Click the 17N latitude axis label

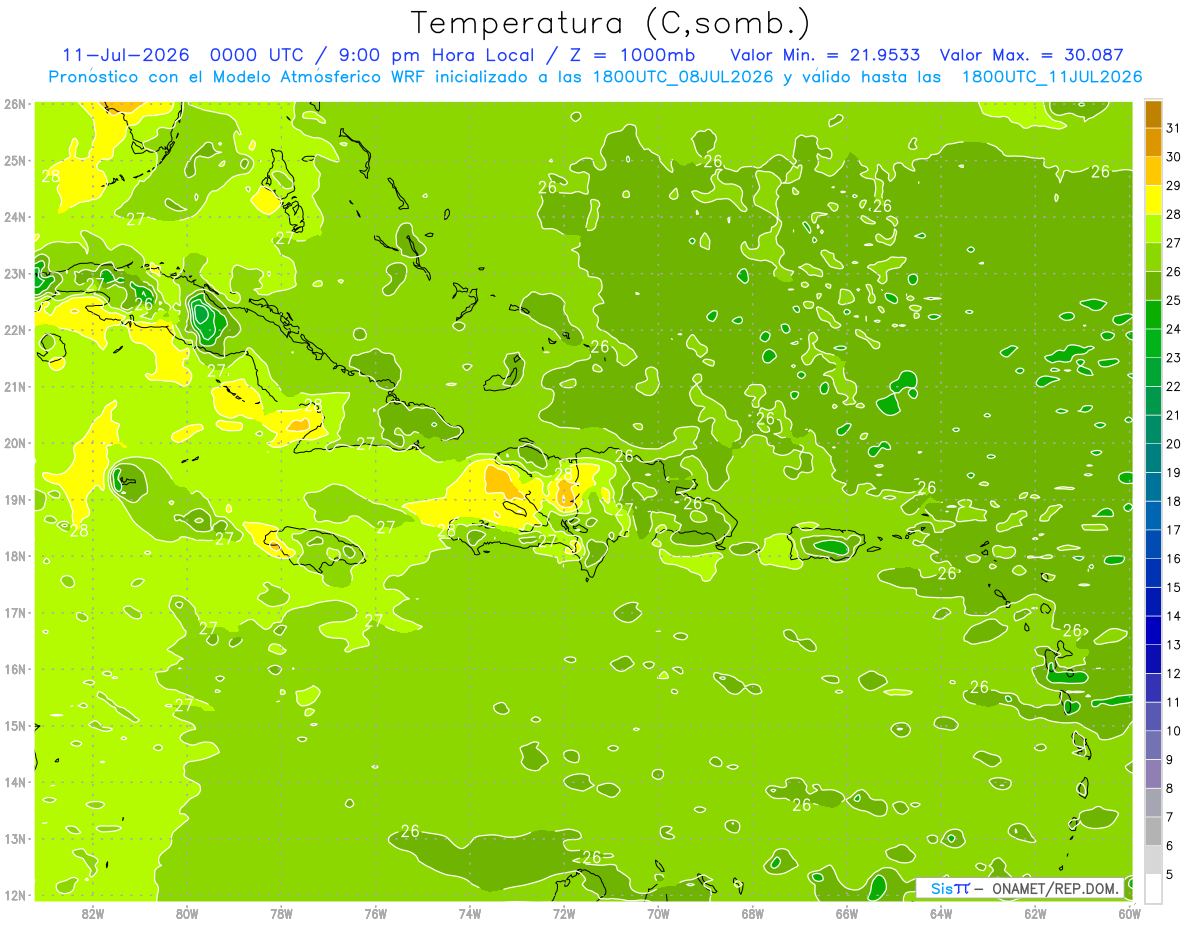click(15, 613)
